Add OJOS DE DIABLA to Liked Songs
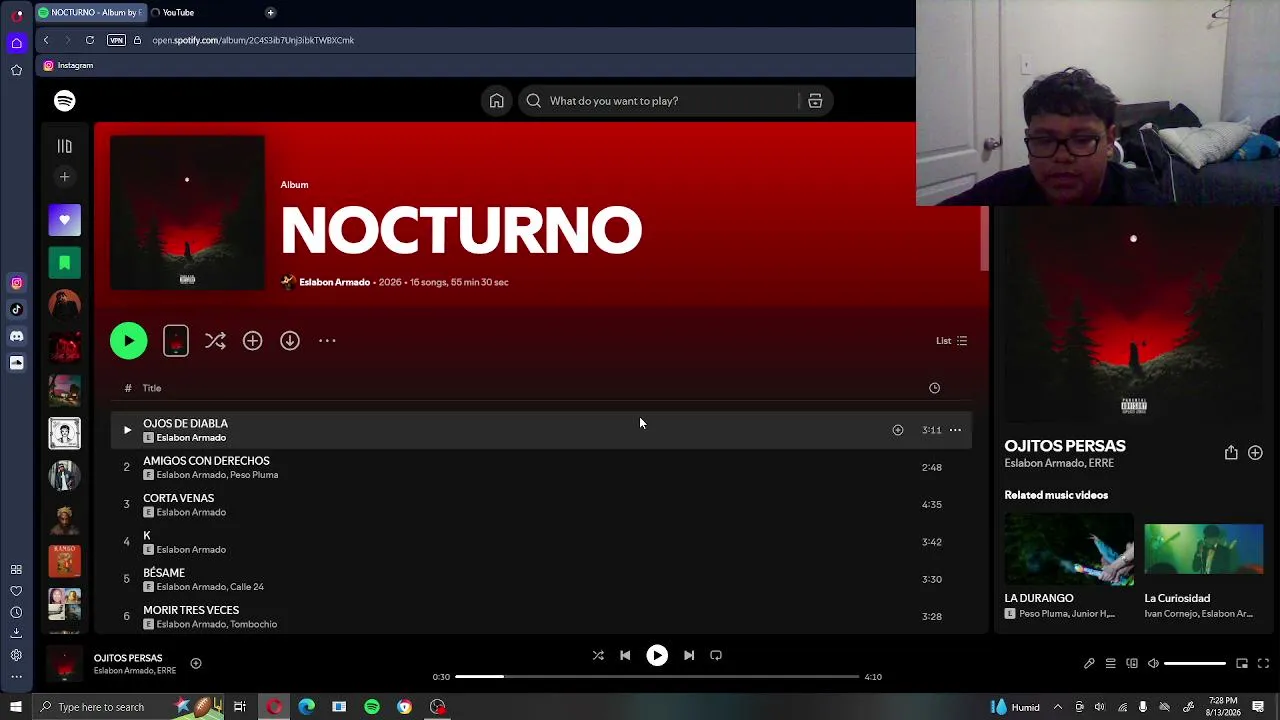This screenshot has width=1280, height=720. (898, 430)
